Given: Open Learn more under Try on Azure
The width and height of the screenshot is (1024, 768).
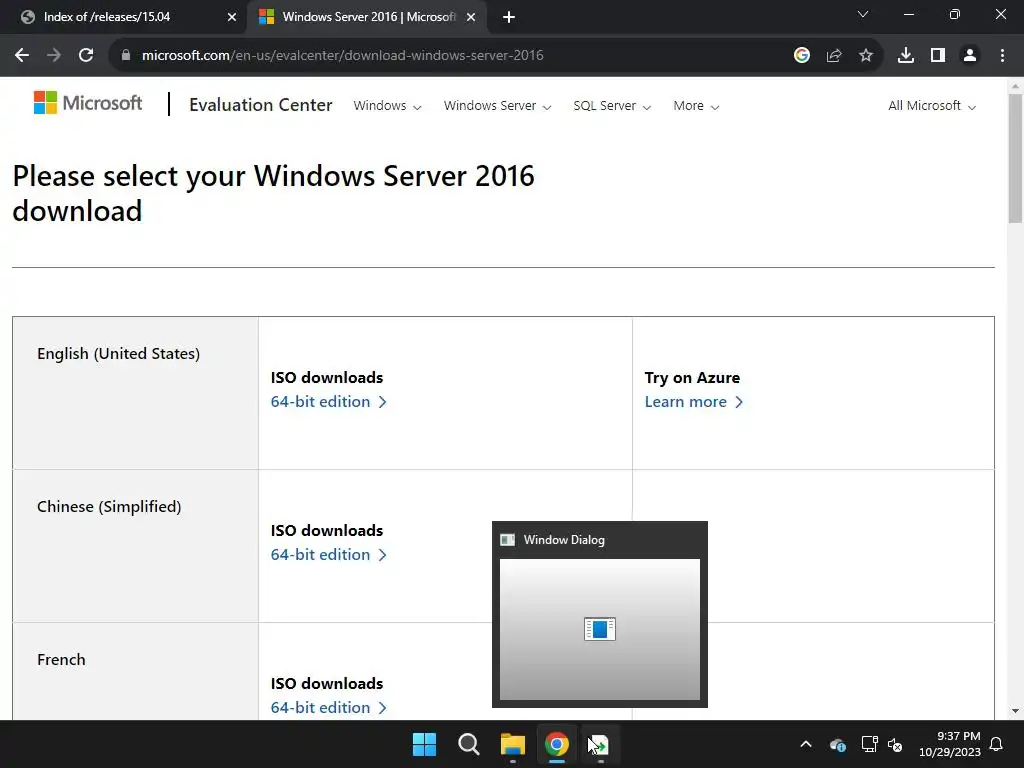Looking at the screenshot, I should (x=694, y=402).
